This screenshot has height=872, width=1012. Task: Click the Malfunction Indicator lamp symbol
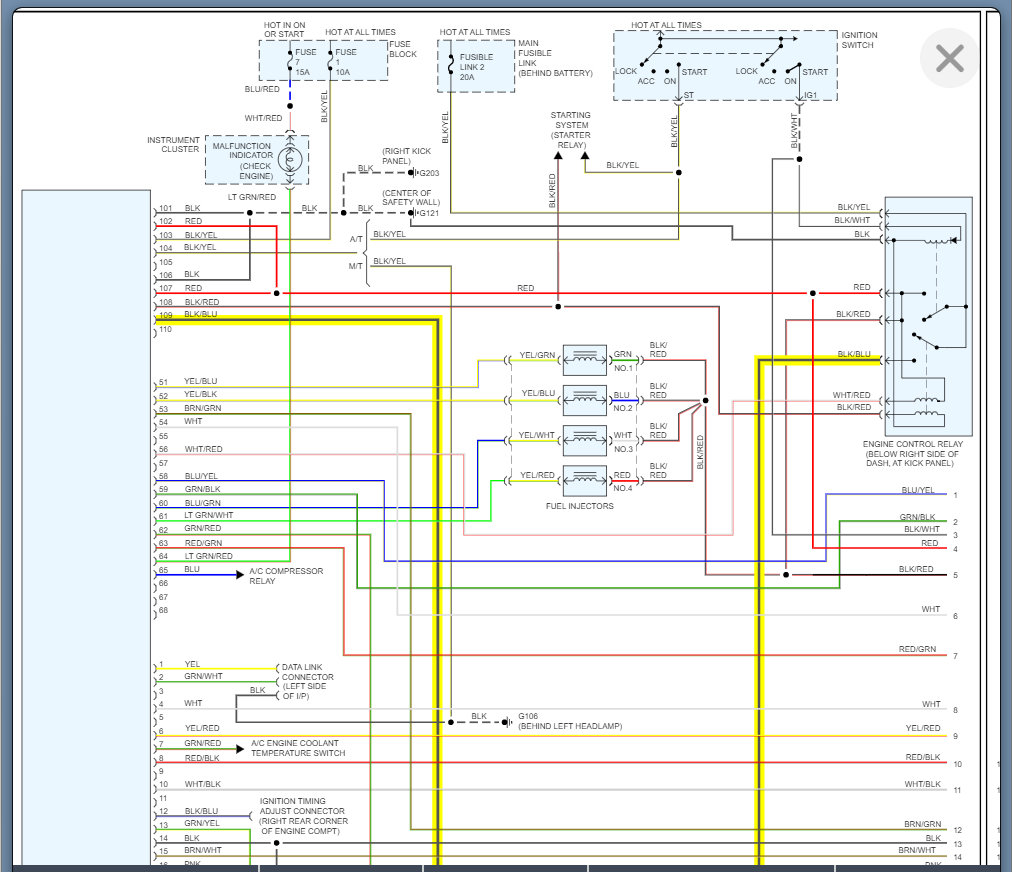tap(292, 161)
